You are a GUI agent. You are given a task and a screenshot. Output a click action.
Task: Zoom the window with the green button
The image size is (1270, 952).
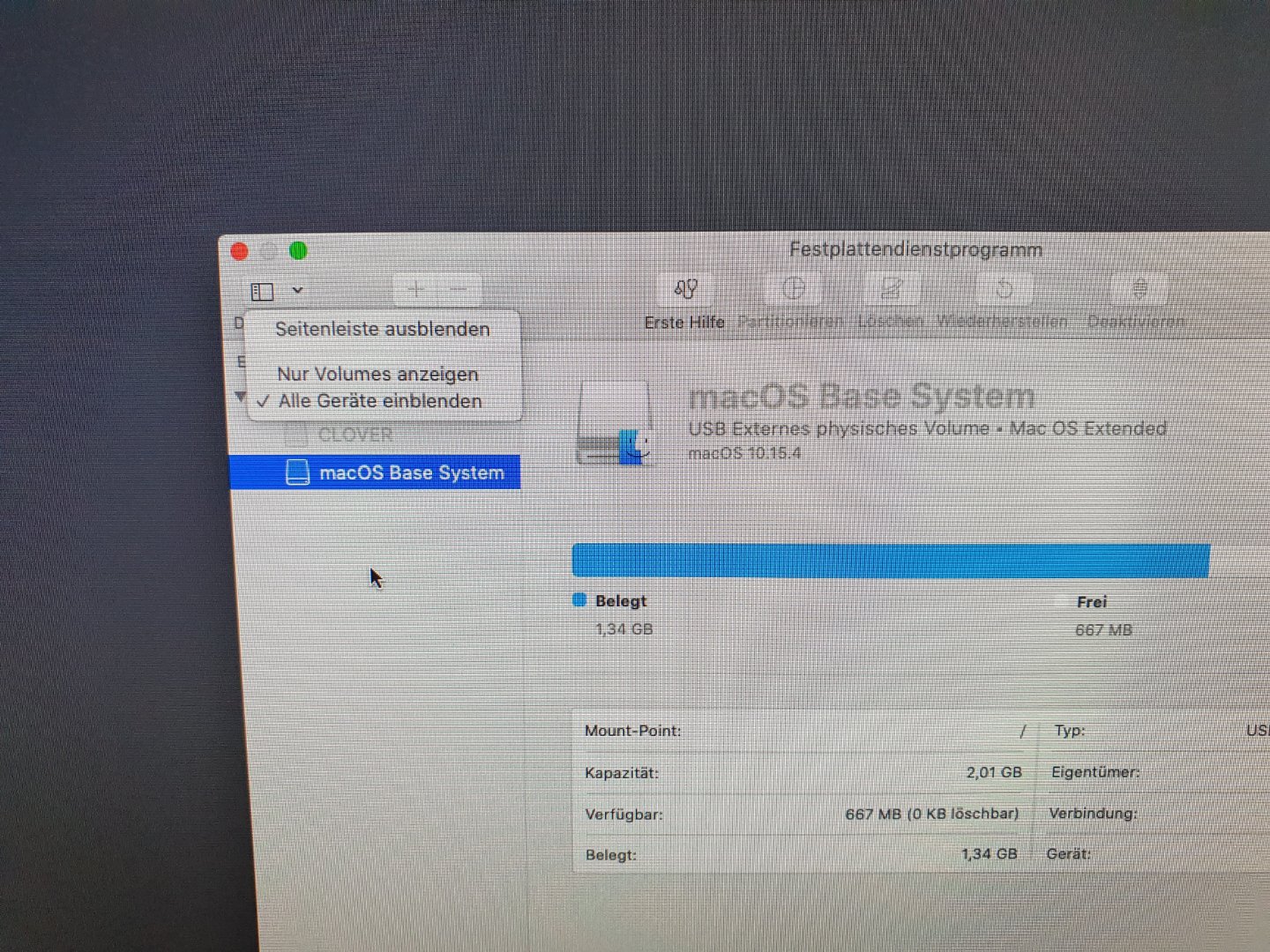tap(299, 251)
